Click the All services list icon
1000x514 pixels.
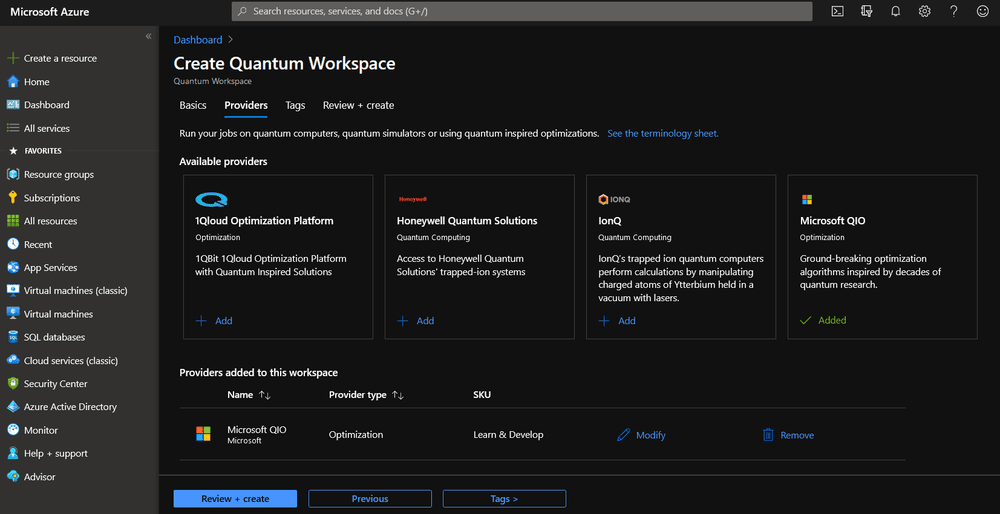[x=13, y=128]
